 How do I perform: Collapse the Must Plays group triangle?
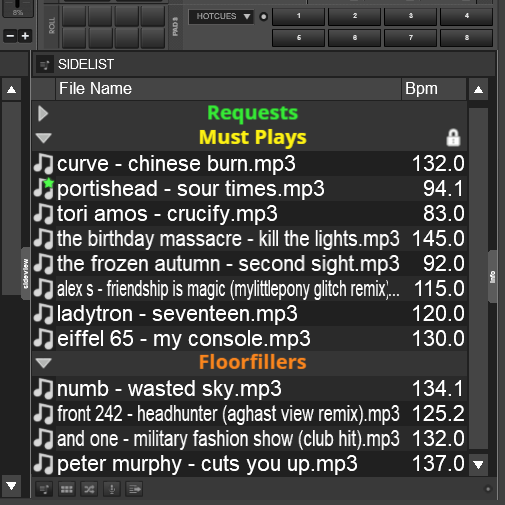[x=43, y=138]
